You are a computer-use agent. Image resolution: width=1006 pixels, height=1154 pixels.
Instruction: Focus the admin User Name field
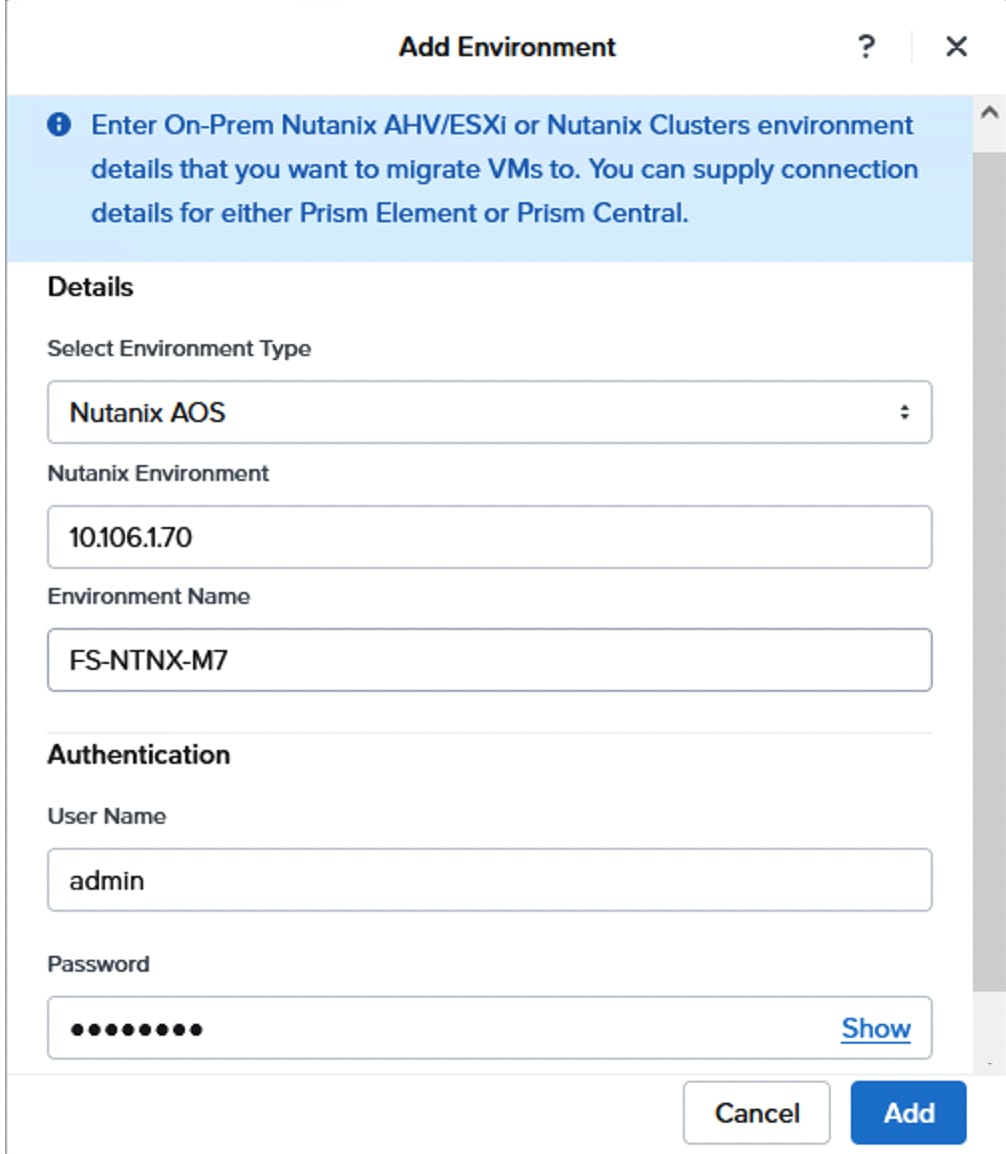click(x=488, y=879)
